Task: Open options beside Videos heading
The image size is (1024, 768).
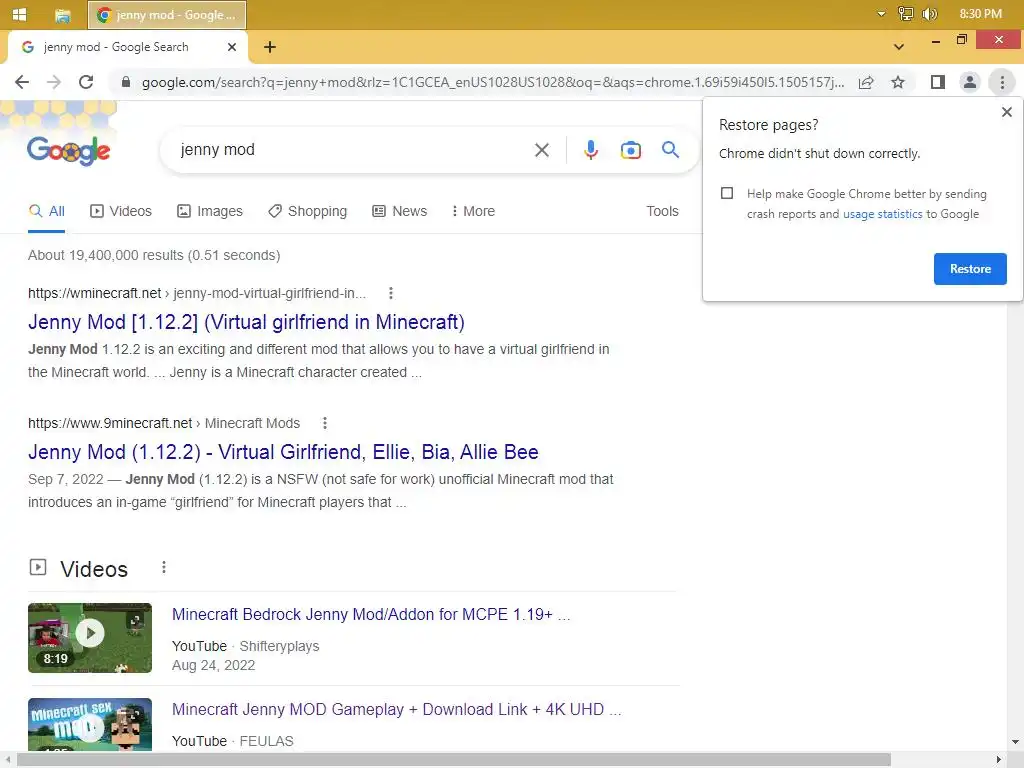Action: click(164, 568)
